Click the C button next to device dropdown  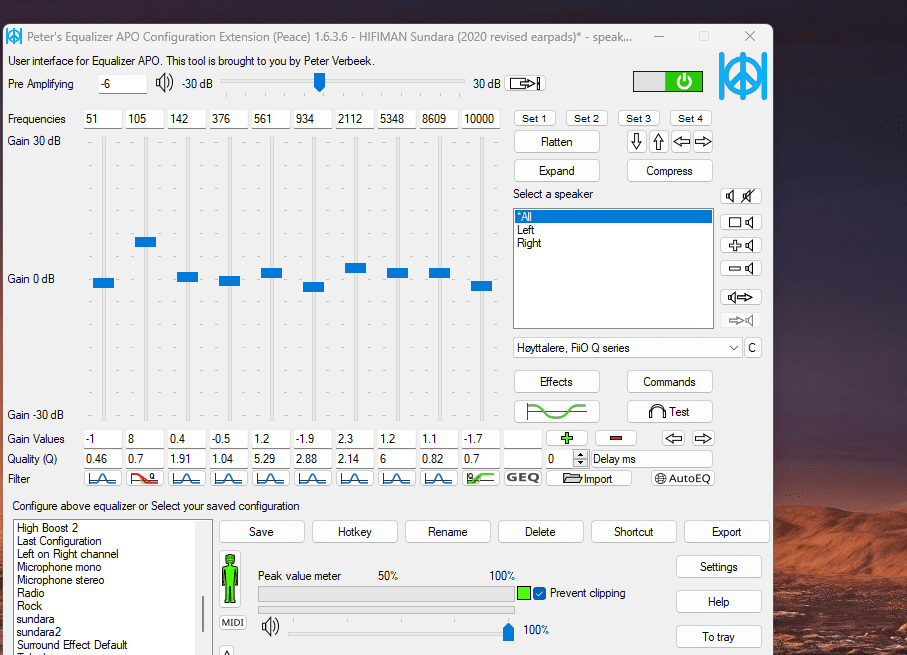[752, 348]
